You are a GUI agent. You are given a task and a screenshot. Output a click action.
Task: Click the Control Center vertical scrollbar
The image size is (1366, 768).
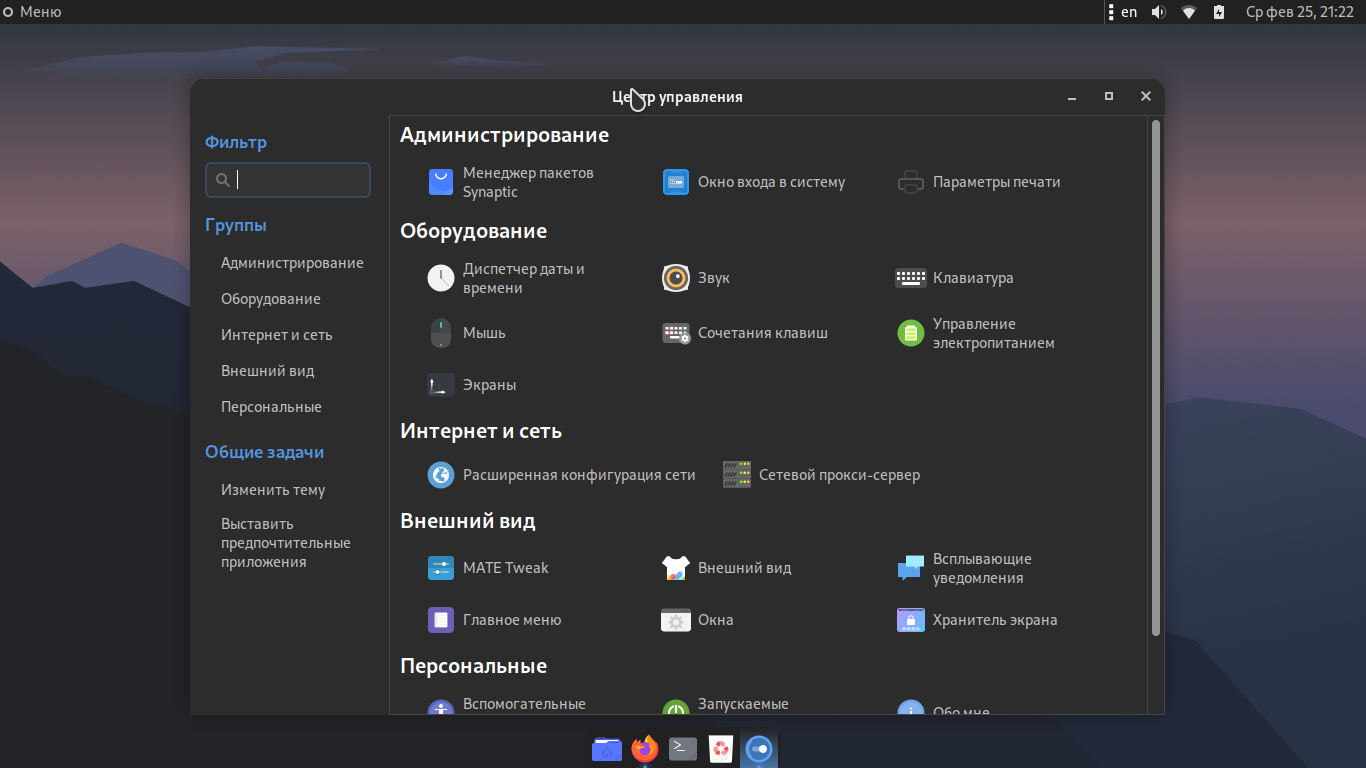pyautogui.click(x=1156, y=378)
